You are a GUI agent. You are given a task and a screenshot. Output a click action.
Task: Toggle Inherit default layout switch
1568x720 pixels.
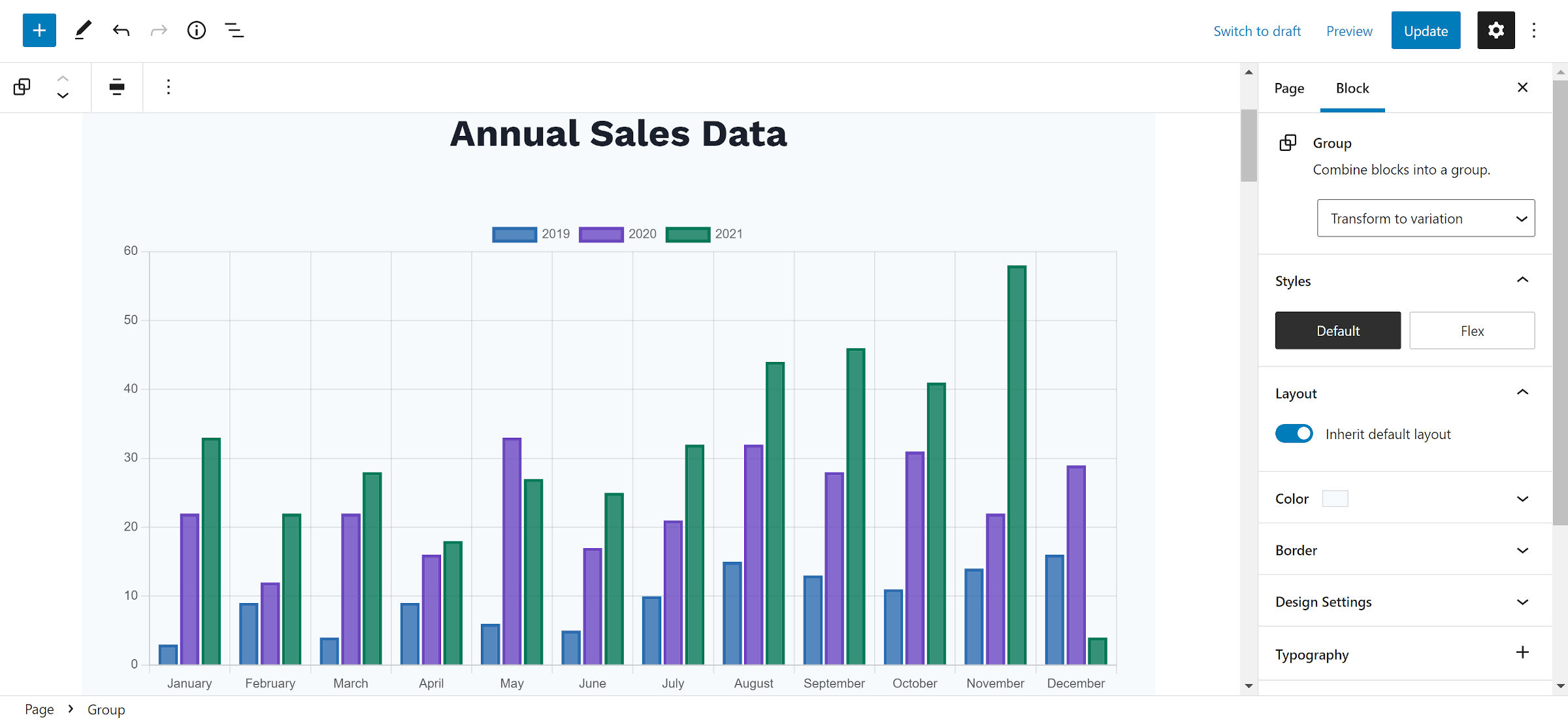tap(1294, 434)
